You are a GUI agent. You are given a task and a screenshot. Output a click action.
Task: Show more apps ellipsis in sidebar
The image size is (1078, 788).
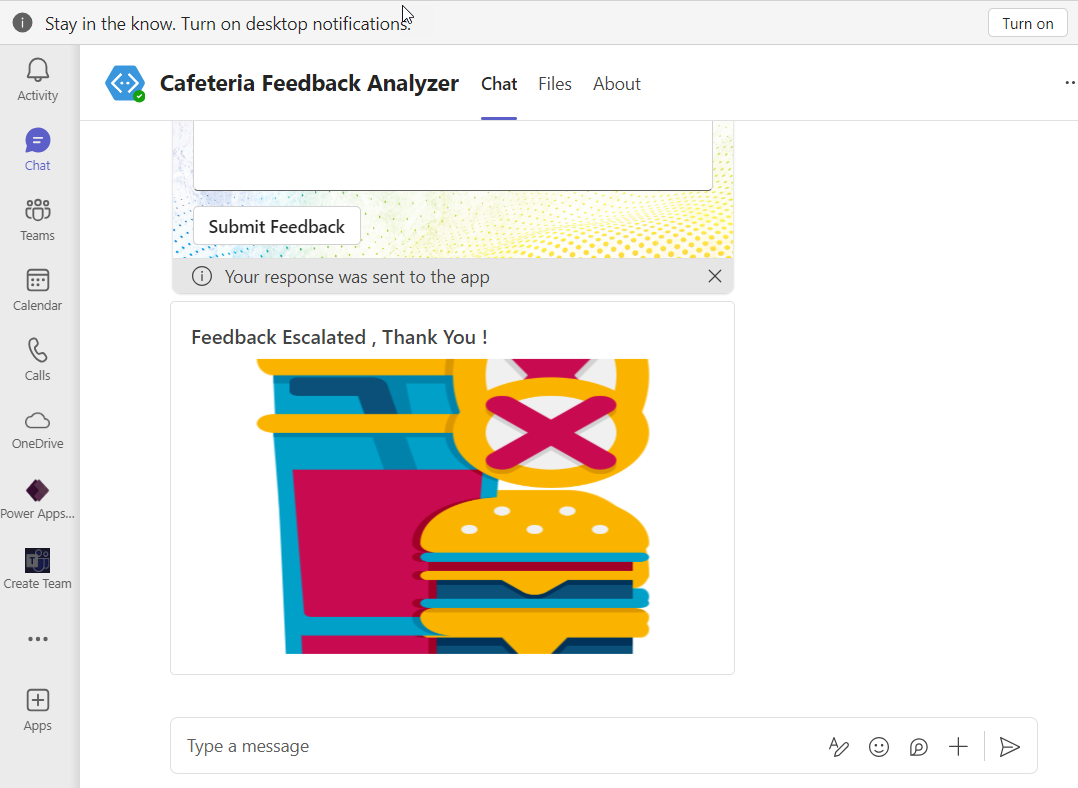click(38, 639)
